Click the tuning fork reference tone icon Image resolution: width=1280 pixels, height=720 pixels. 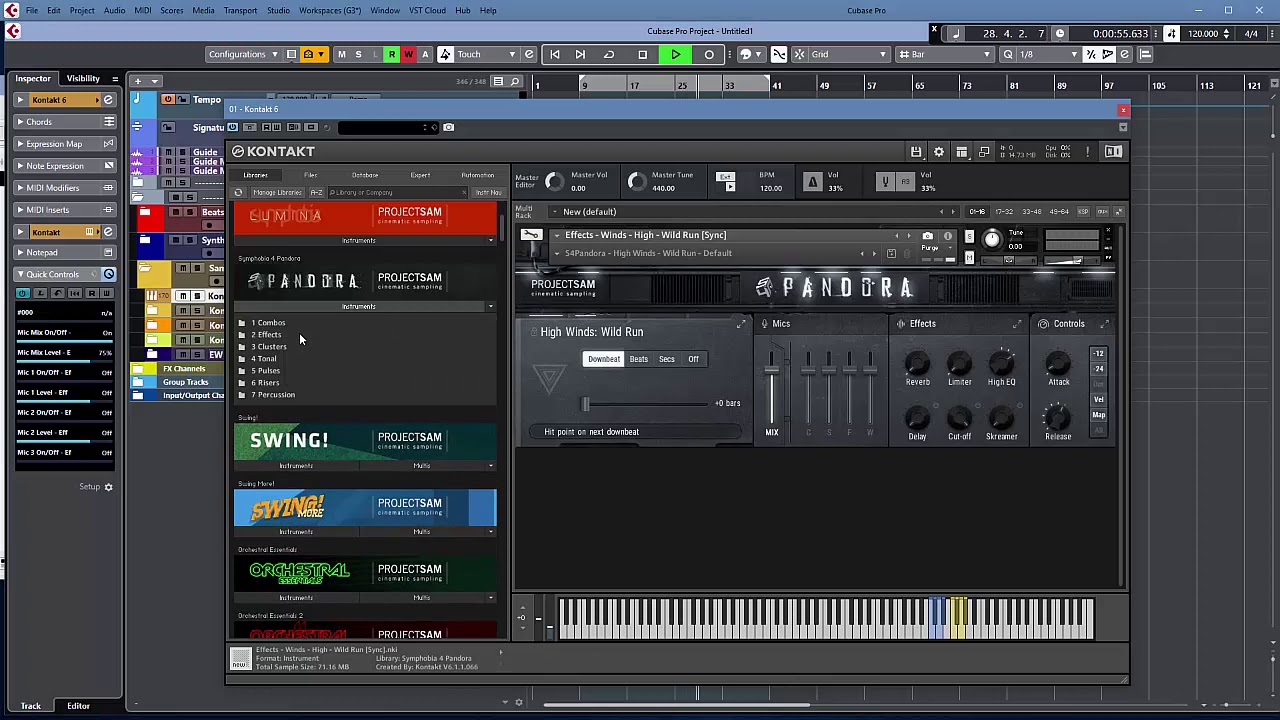(x=884, y=182)
